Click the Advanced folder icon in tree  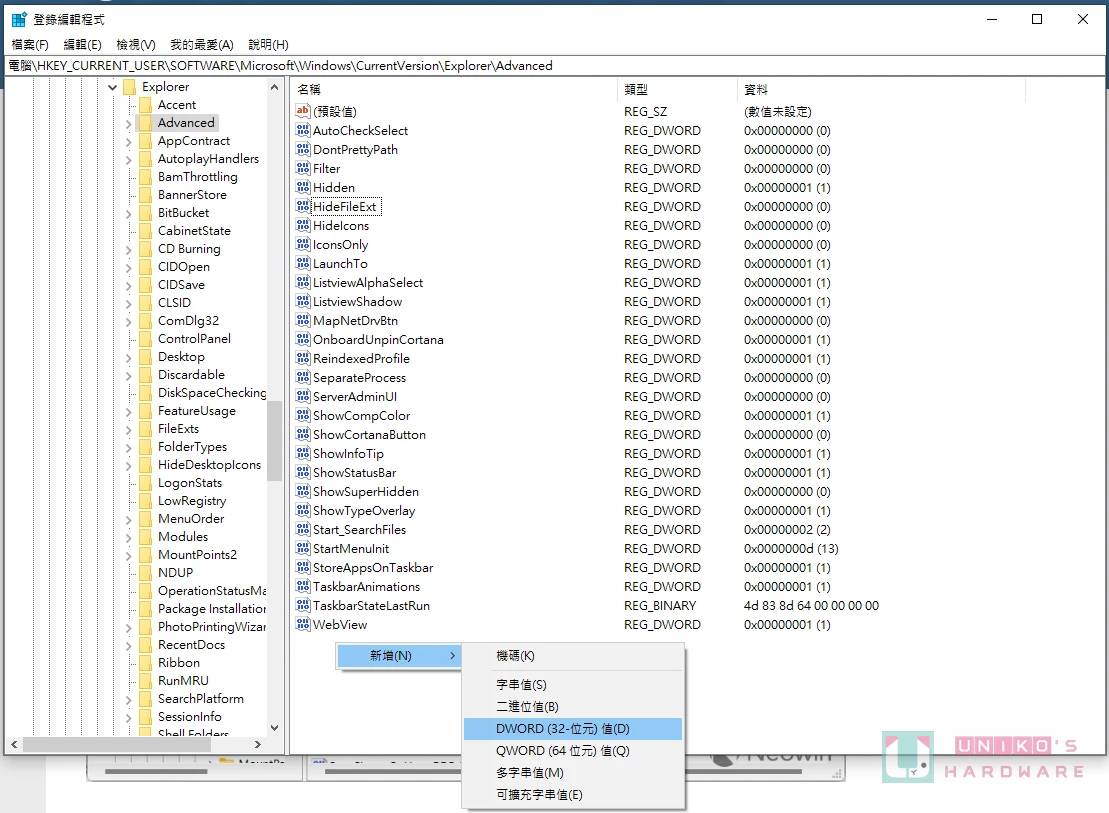[144, 123]
